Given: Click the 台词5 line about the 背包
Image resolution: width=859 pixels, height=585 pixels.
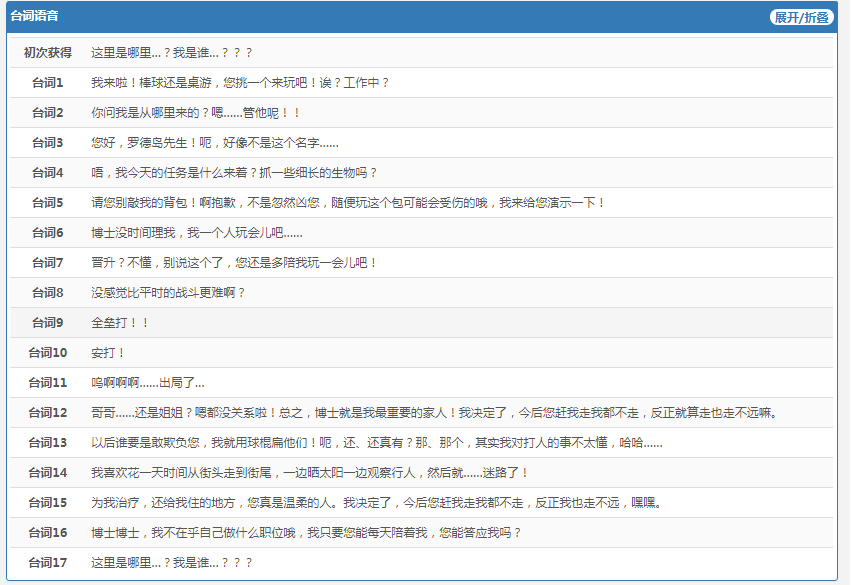Looking at the screenshot, I should (x=348, y=202).
